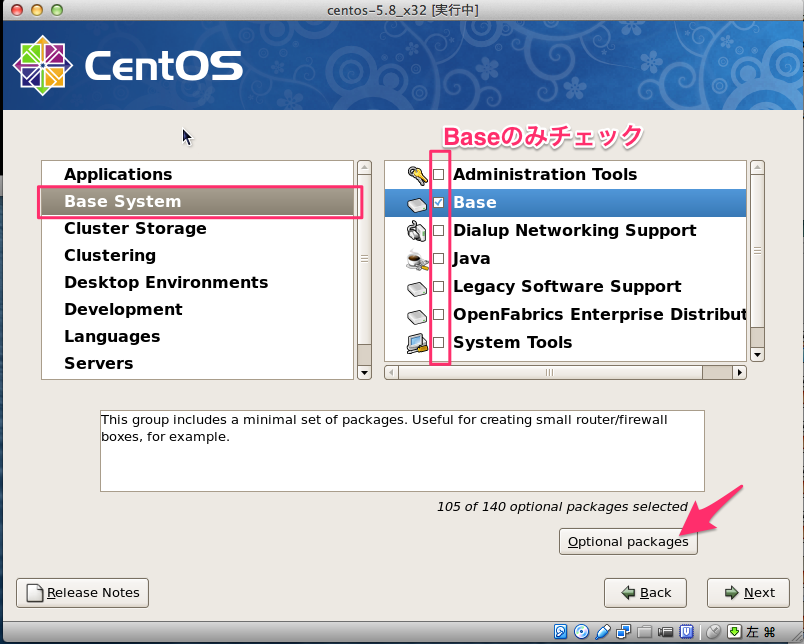
Task: Click the package list scroll-up arrow
Action: (x=757, y=167)
